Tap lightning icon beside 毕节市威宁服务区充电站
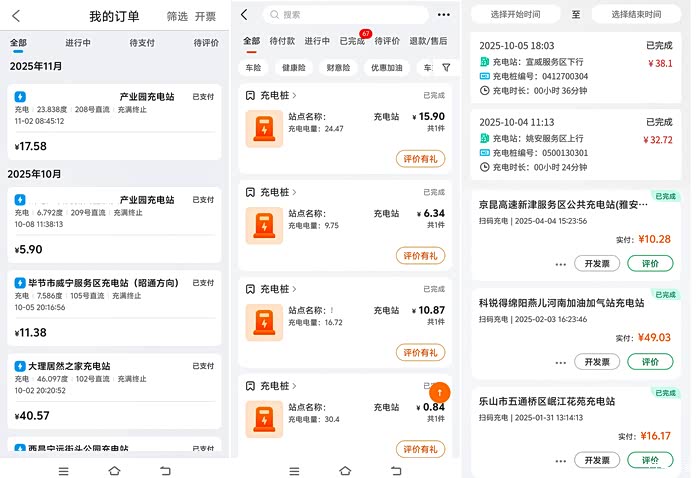 click(x=20, y=283)
